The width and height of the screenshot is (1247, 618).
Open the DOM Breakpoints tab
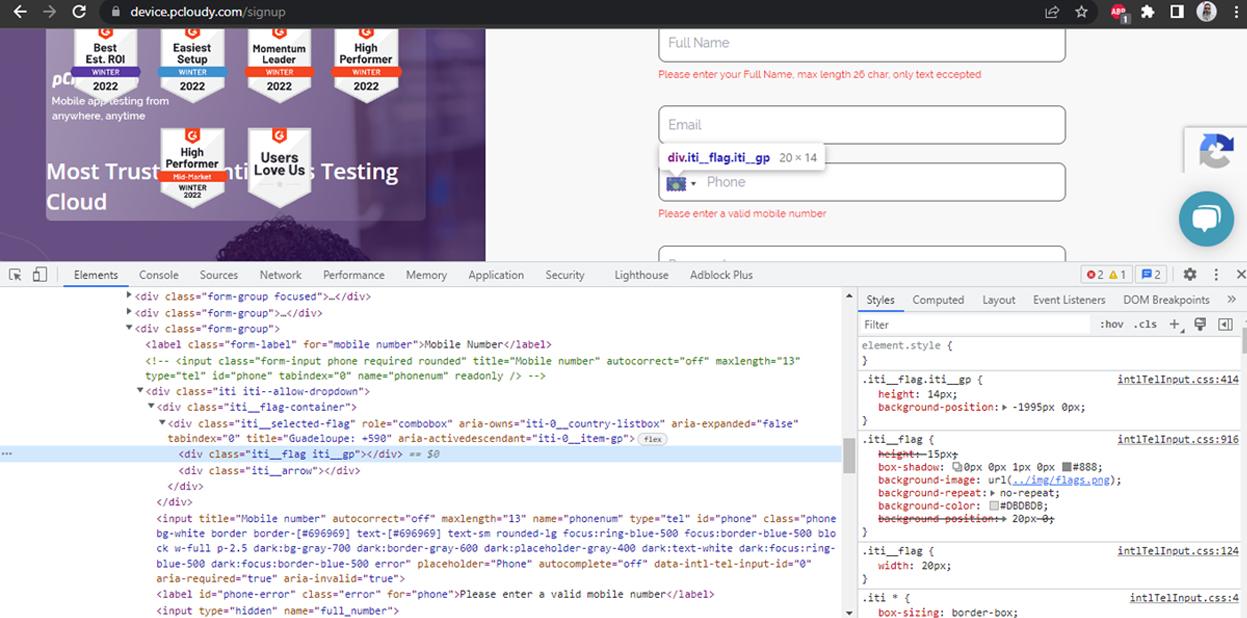1166,299
